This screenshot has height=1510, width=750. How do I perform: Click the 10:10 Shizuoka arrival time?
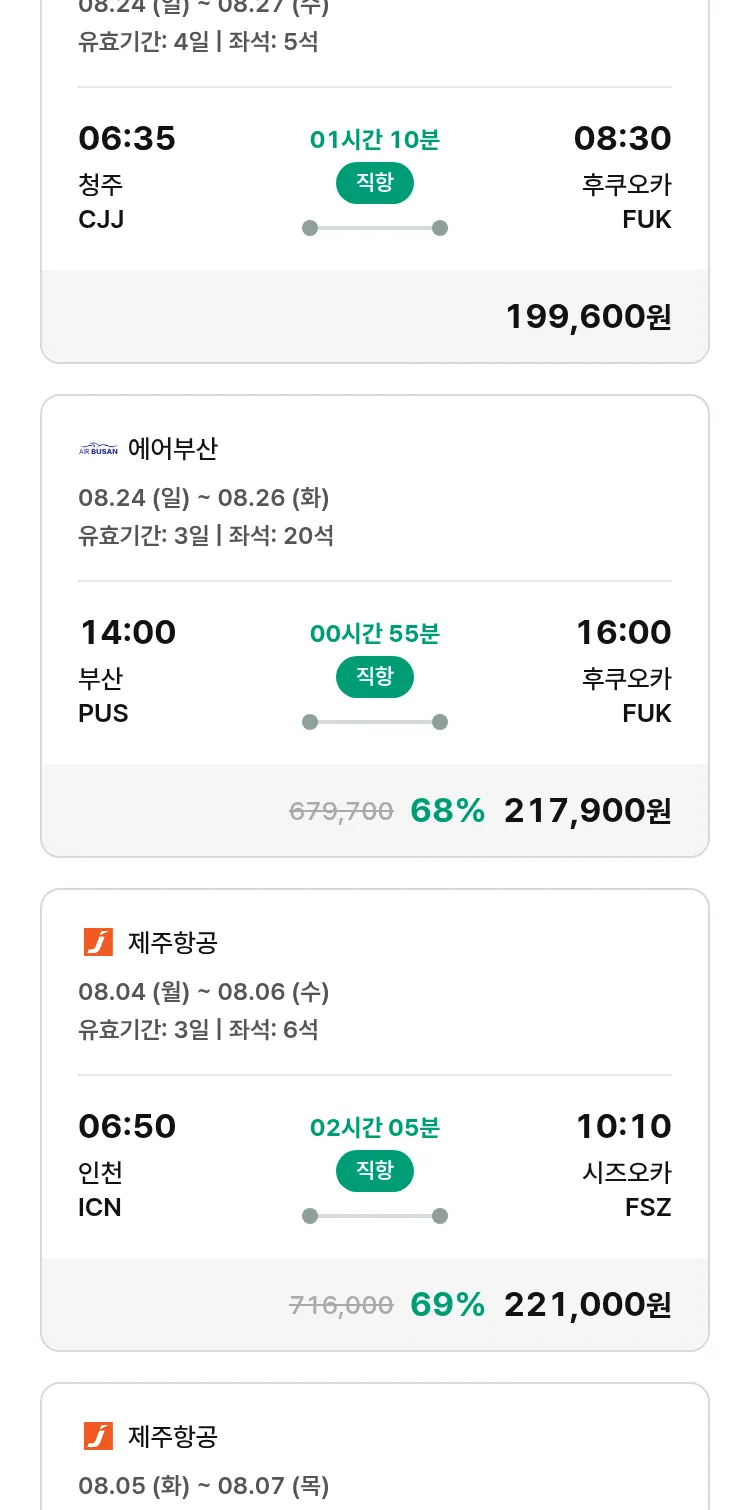click(623, 1126)
